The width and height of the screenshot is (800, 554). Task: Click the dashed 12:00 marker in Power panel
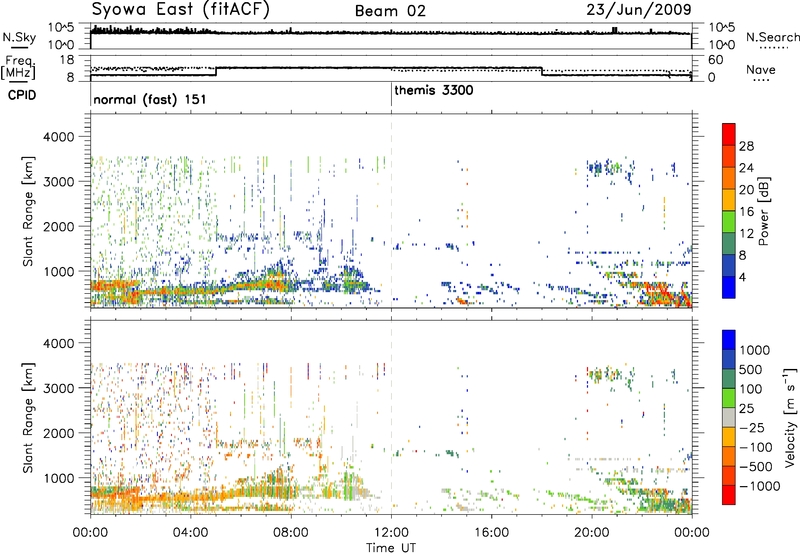click(391, 210)
